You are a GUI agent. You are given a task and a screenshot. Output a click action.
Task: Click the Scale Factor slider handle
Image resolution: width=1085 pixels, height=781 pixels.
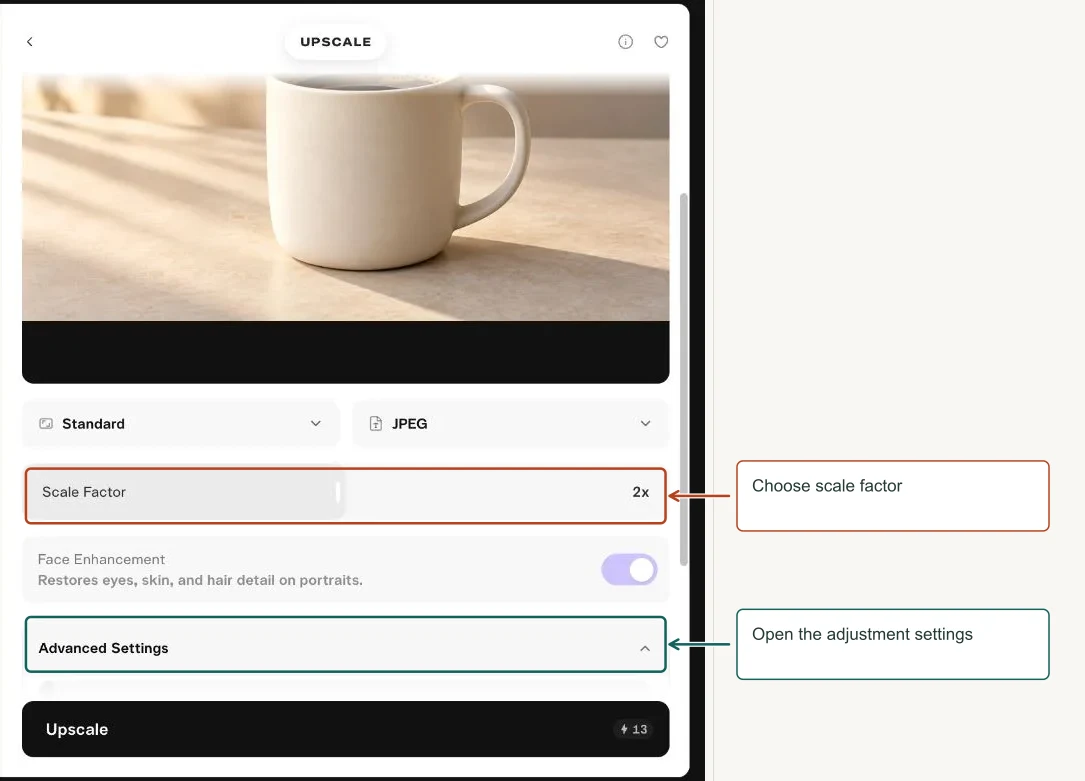[x=338, y=492]
